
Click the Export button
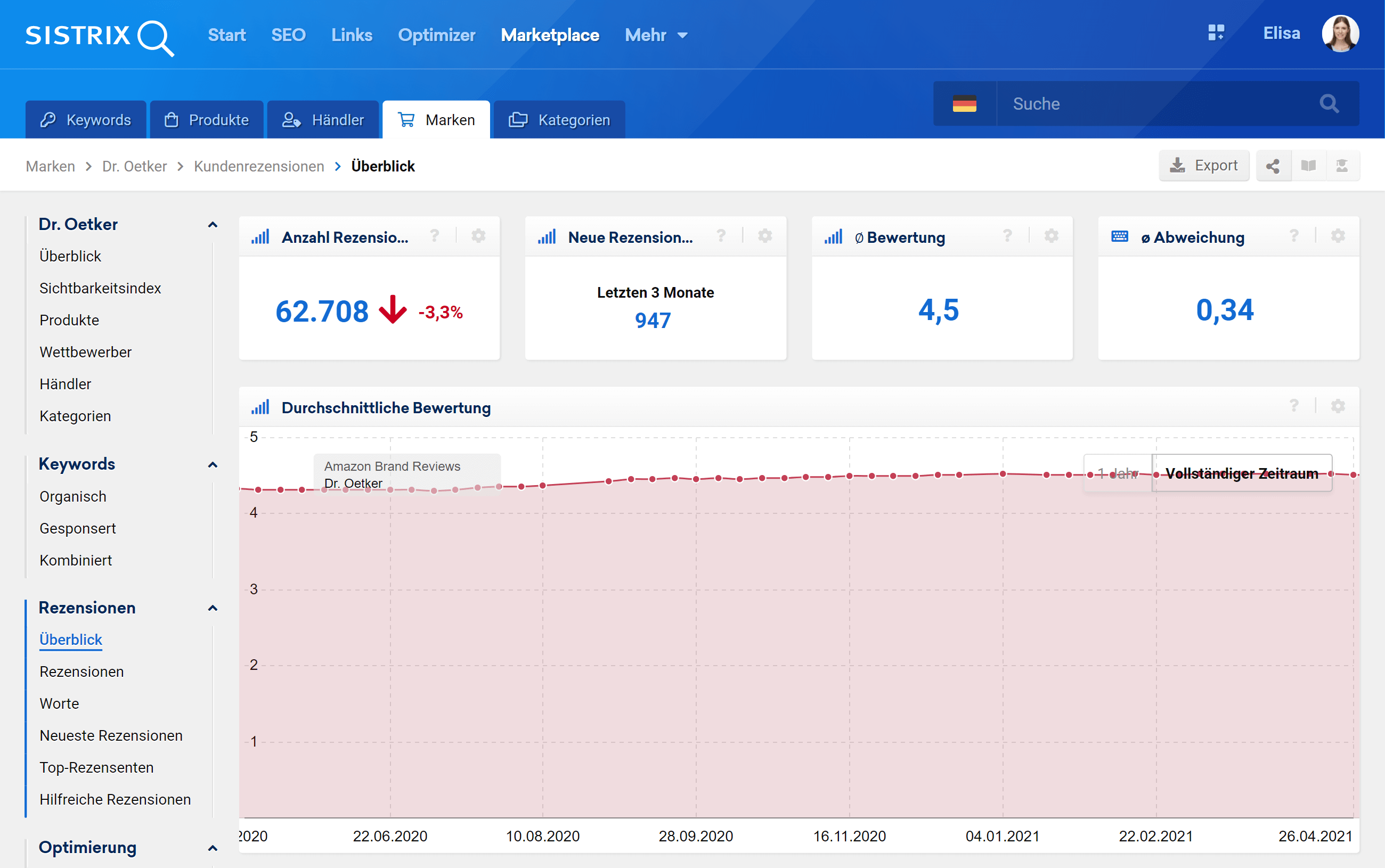pyautogui.click(x=1203, y=166)
